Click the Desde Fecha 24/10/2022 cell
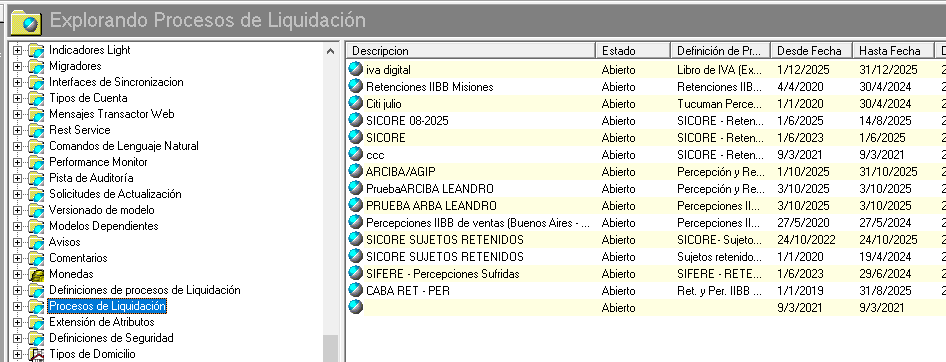 point(806,240)
